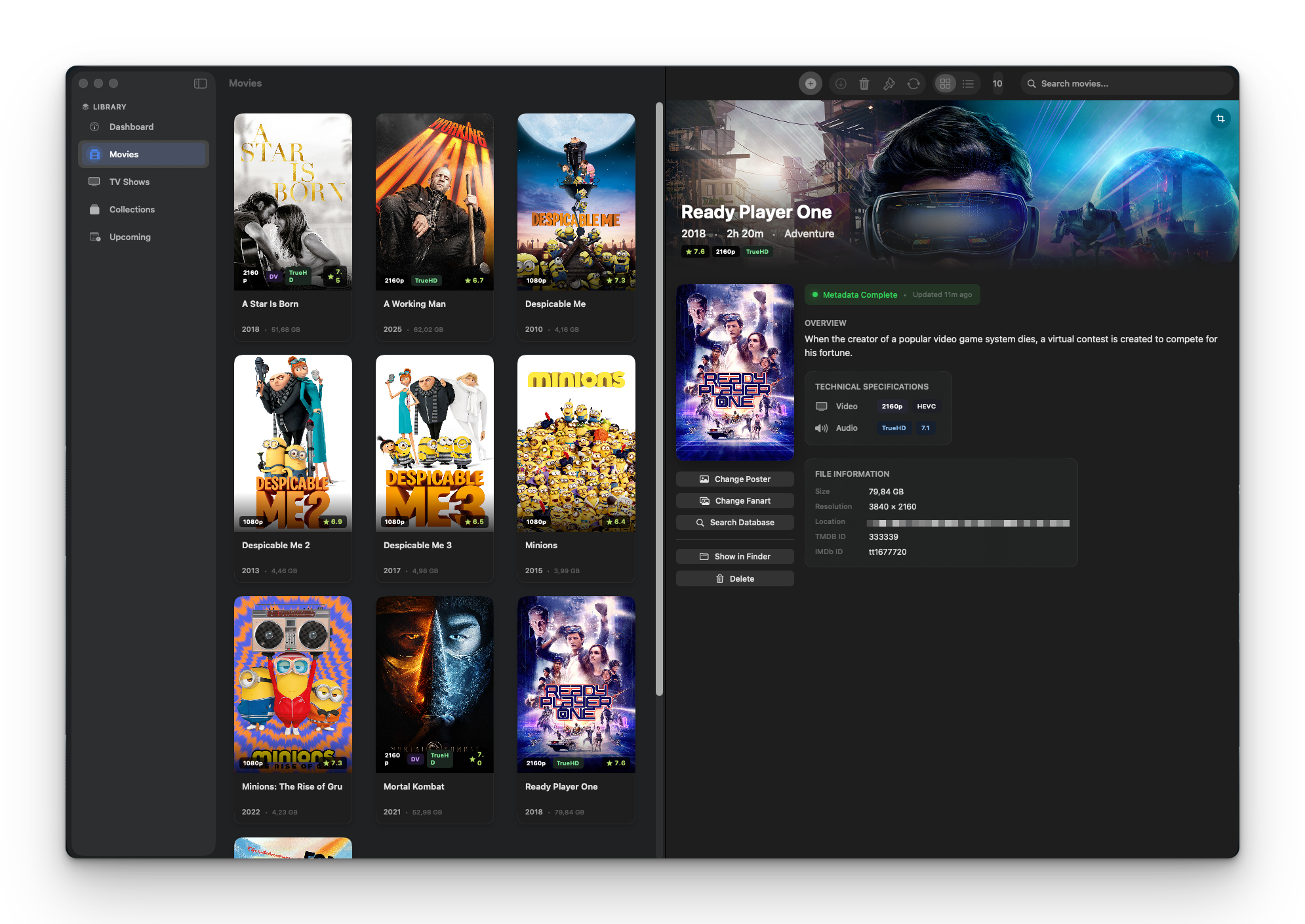Click the add movie plus icon
This screenshot has height=924, width=1305.
coord(811,83)
